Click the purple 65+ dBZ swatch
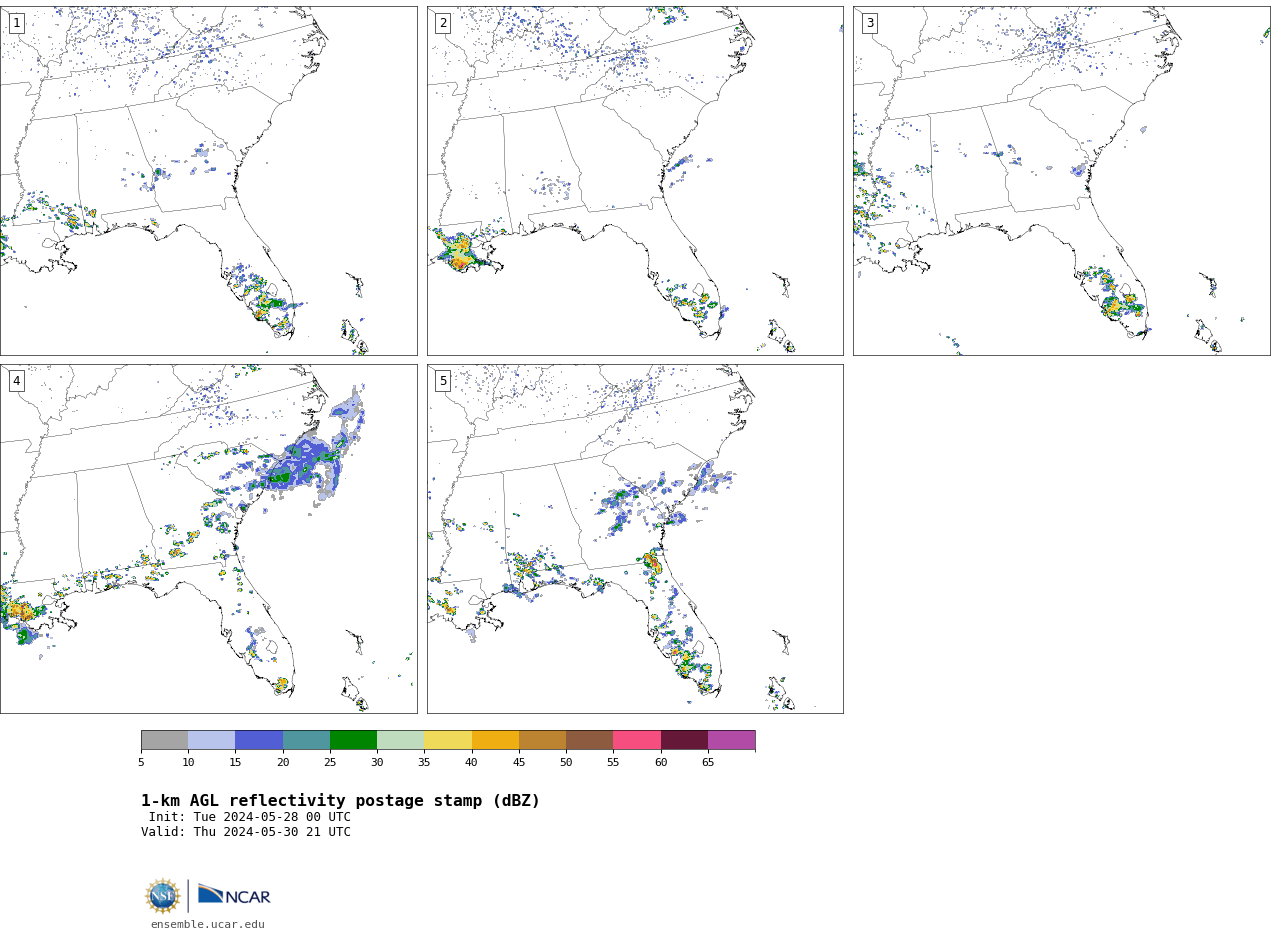Image resolution: width=1280 pixels, height=936 pixels. click(x=731, y=740)
